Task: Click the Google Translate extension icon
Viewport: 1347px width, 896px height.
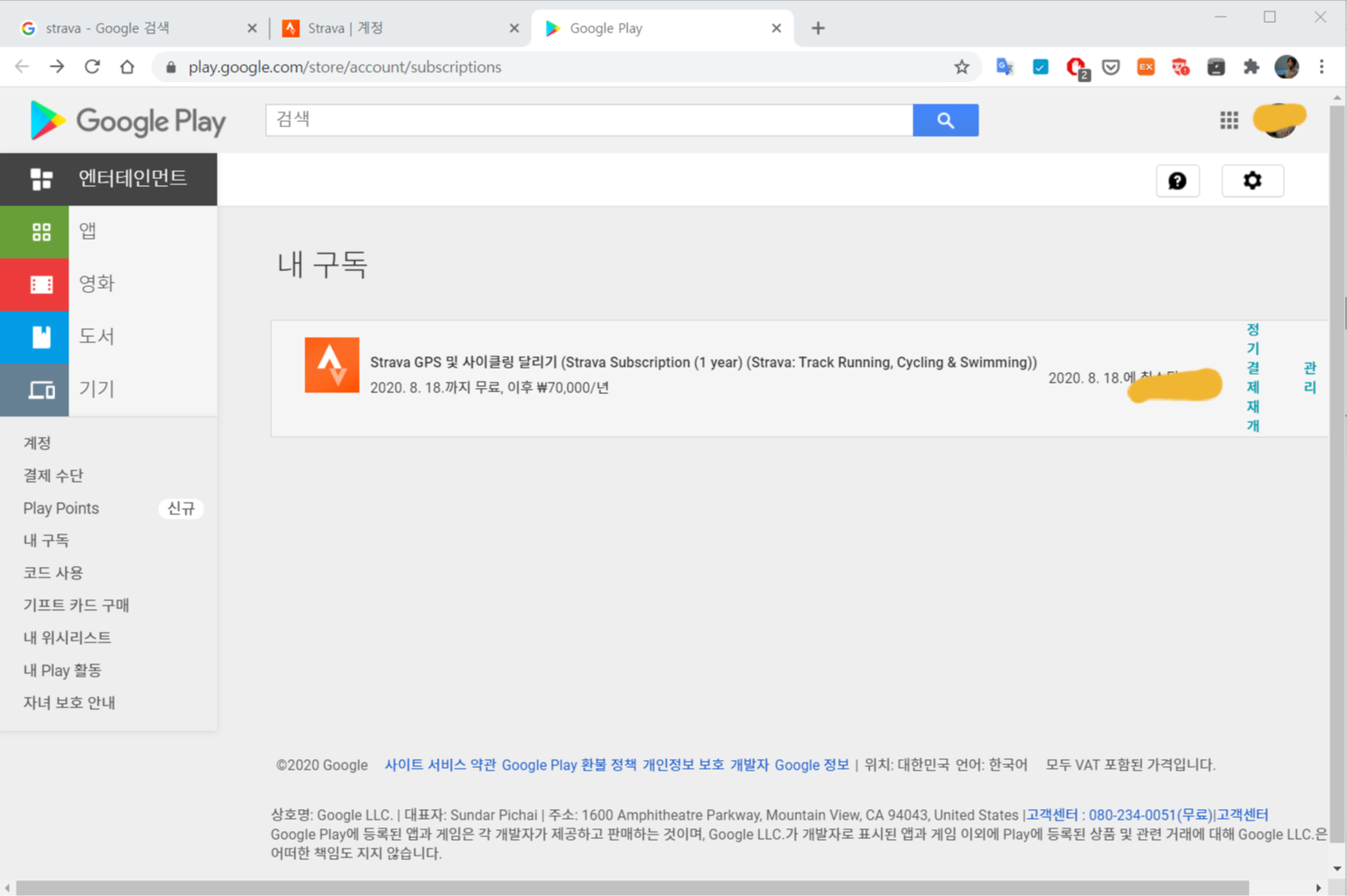Action: pos(1005,67)
